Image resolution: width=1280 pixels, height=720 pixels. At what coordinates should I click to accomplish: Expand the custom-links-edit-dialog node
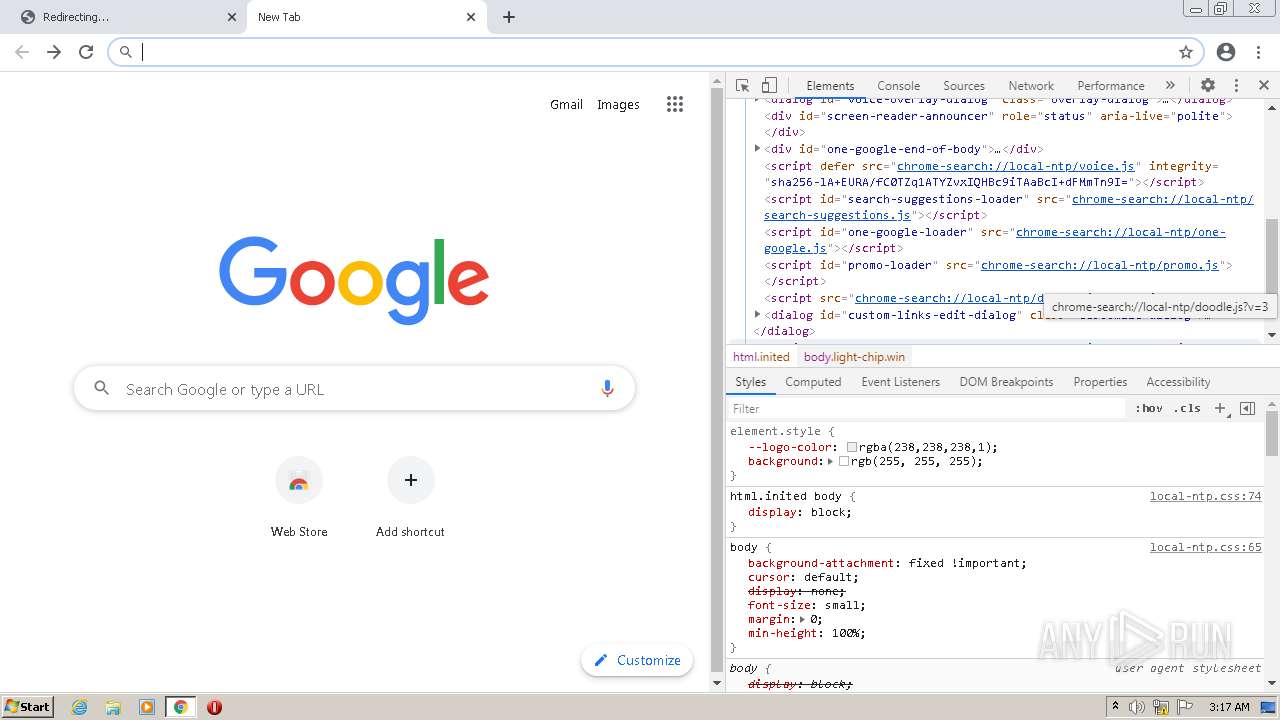coord(757,315)
